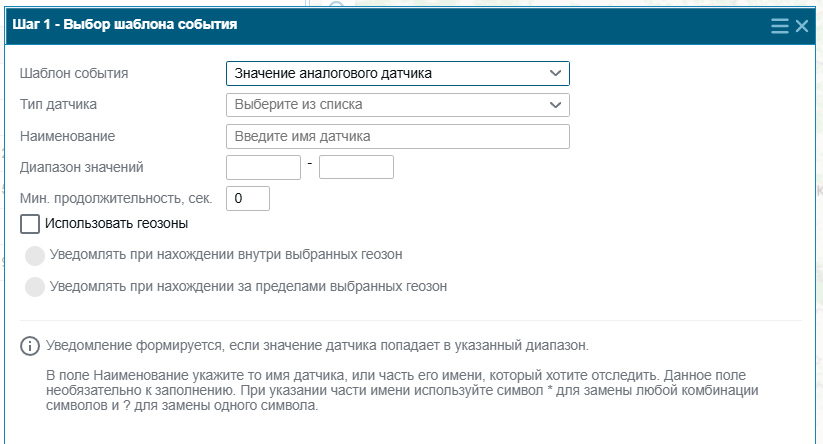Click the Использовать геозоны label text

coord(117,224)
